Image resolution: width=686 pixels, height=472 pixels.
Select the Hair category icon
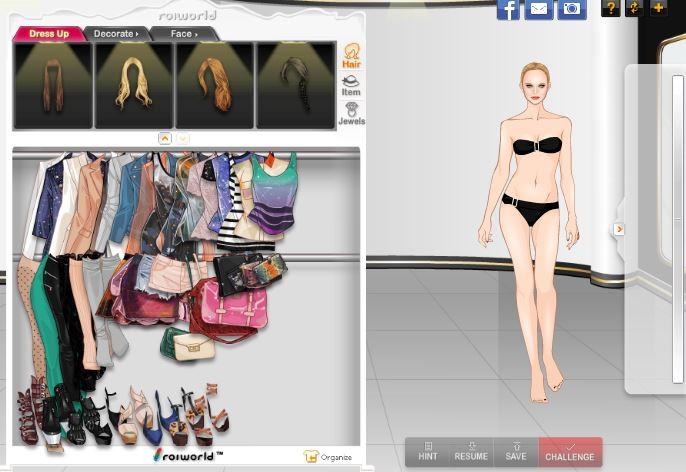[351, 56]
